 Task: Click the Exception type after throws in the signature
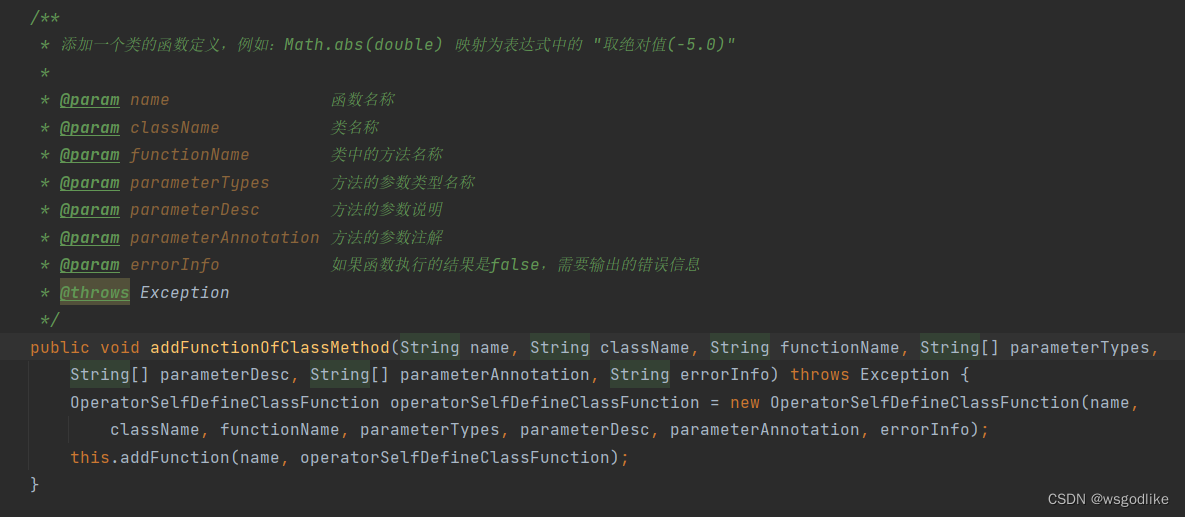pos(905,375)
